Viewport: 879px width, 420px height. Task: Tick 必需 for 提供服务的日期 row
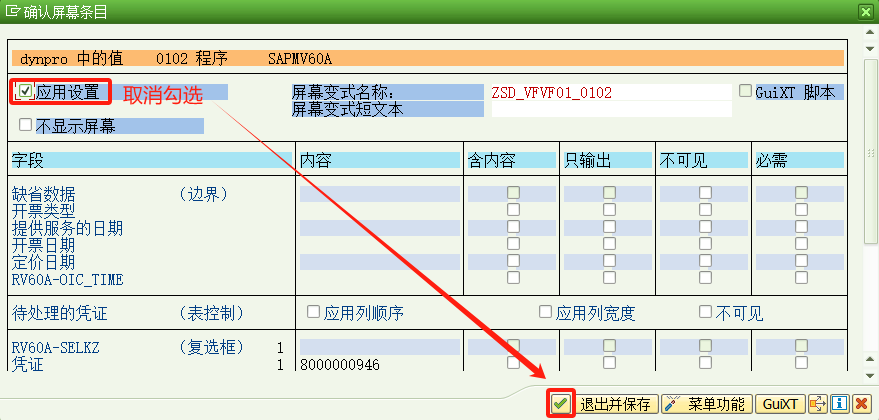pyautogui.click(x=802, y=227)
